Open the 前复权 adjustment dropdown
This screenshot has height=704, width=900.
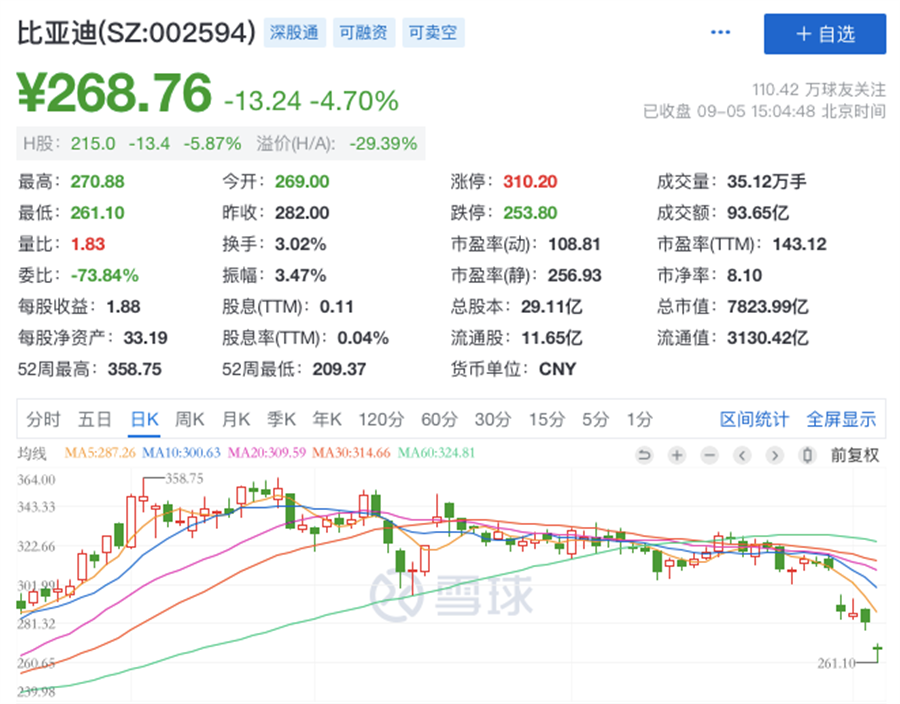point(855,456)
